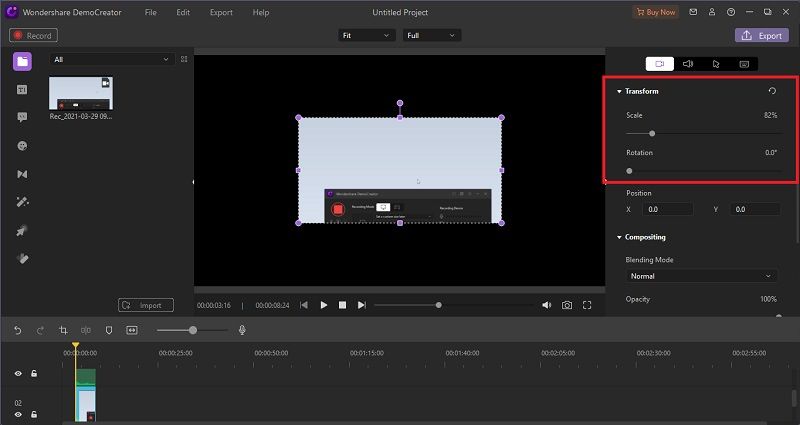Add a marker to the timeline
800x425 pixels.
(109, 330)
